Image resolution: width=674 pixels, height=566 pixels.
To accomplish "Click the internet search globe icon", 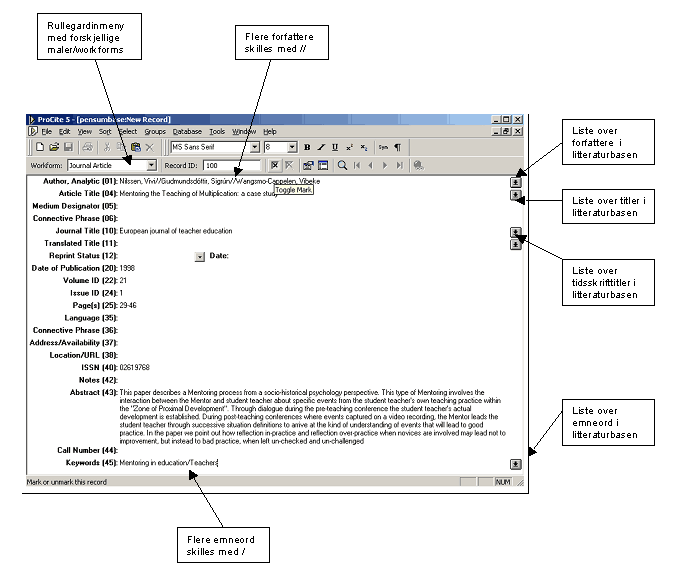I will (418, 165).
